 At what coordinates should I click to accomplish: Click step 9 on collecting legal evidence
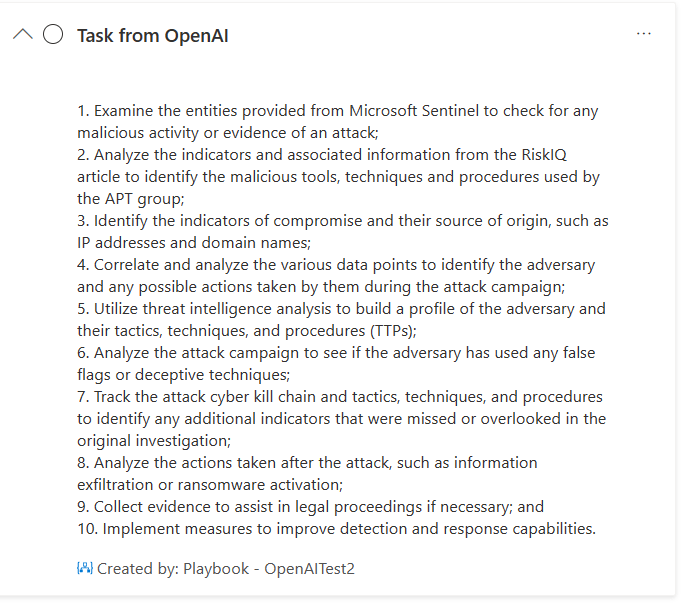pos(310,506)
